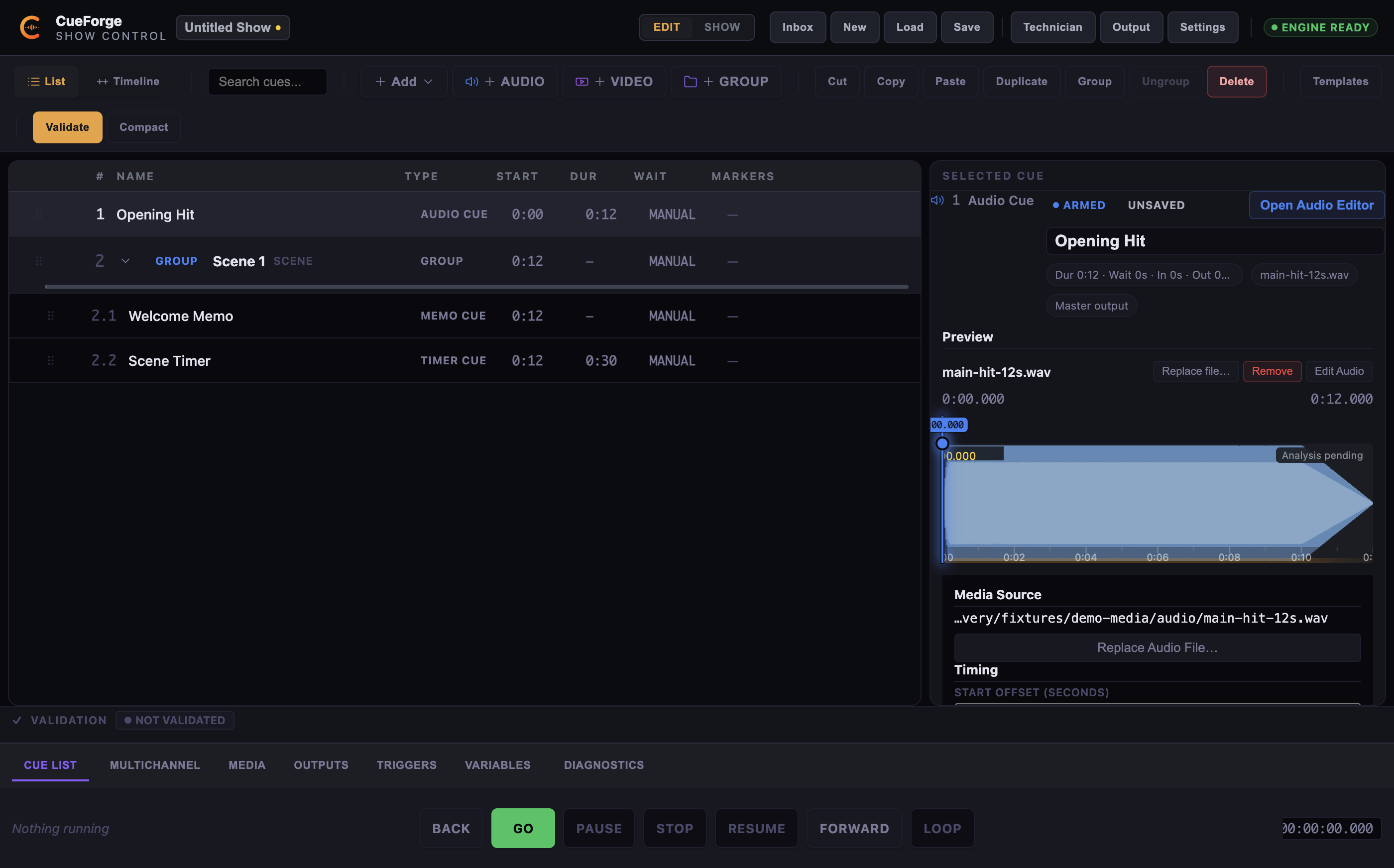Switch to the OUTPUTS tab
1394x868 pixels.
(321, 765)
